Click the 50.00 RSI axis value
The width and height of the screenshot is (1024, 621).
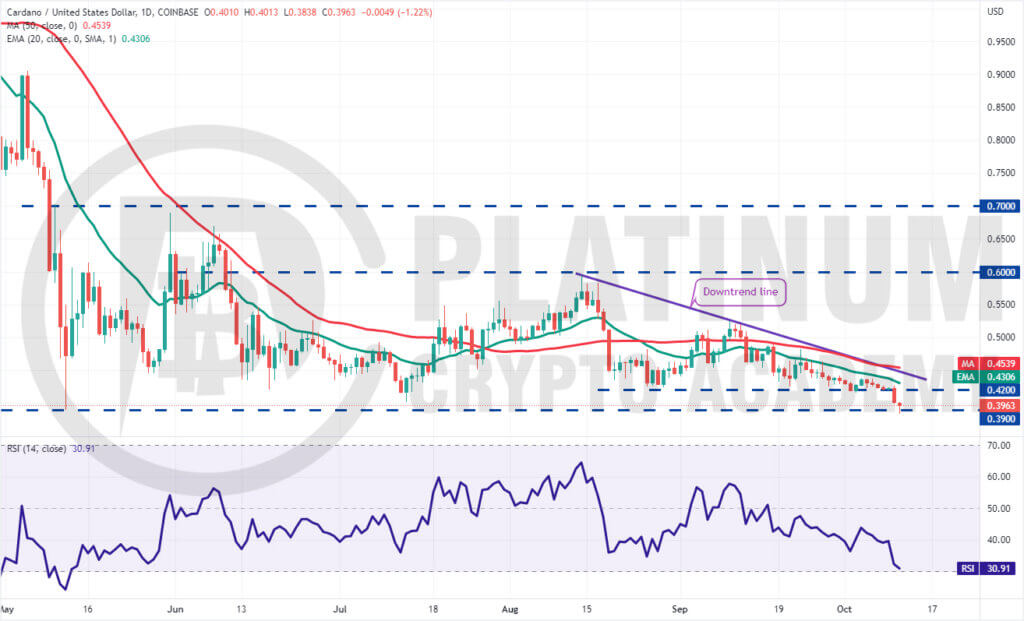(999, 508)
